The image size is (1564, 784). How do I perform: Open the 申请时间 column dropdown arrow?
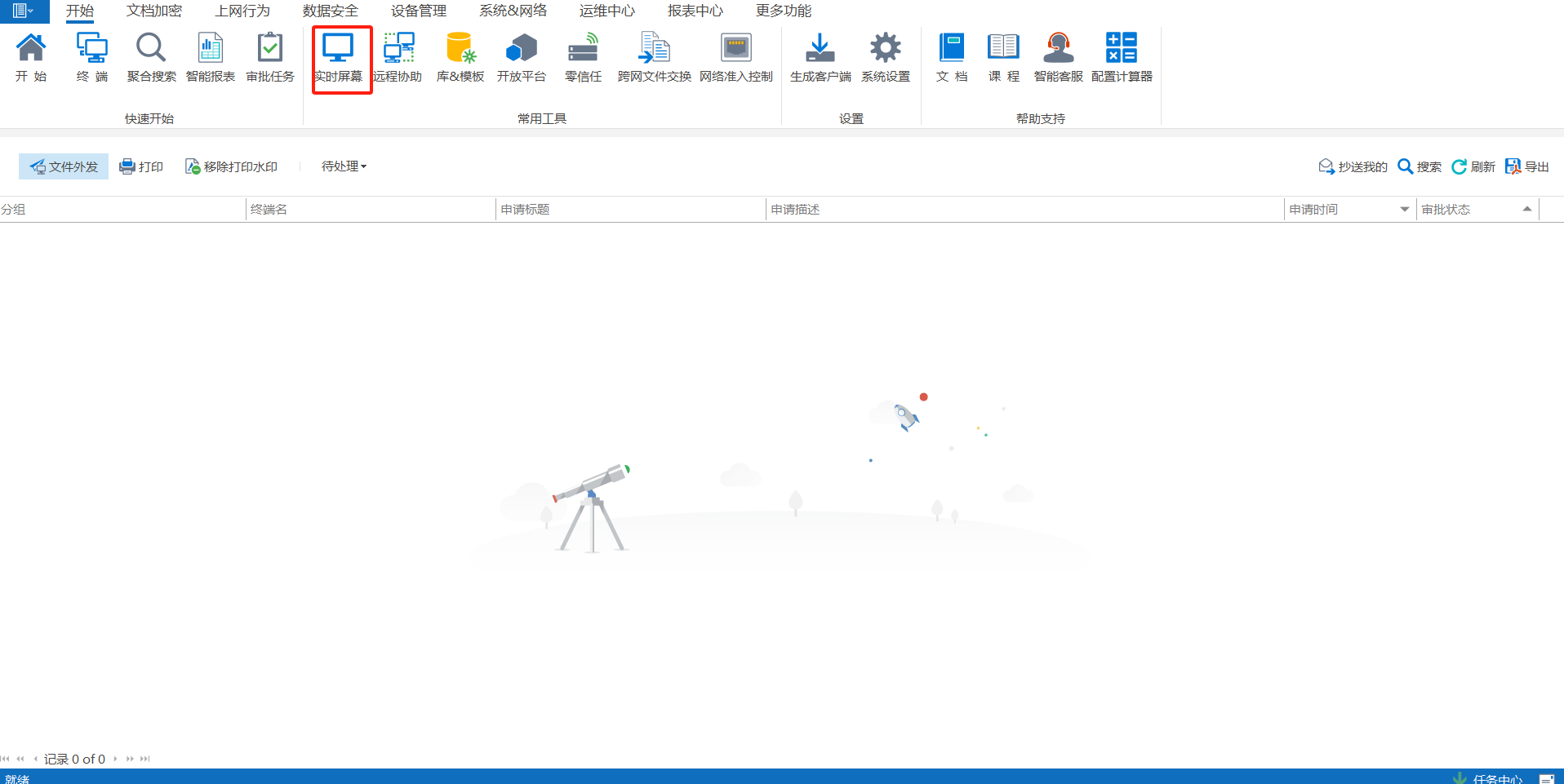pyautogui.click(x=1405, y=210)
